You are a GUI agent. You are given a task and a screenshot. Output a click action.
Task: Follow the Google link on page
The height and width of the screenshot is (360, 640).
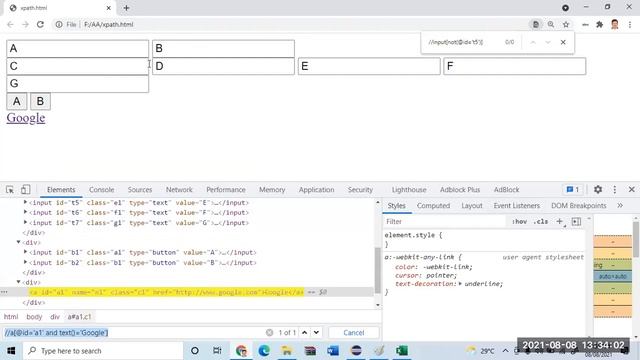click(26, 118)
